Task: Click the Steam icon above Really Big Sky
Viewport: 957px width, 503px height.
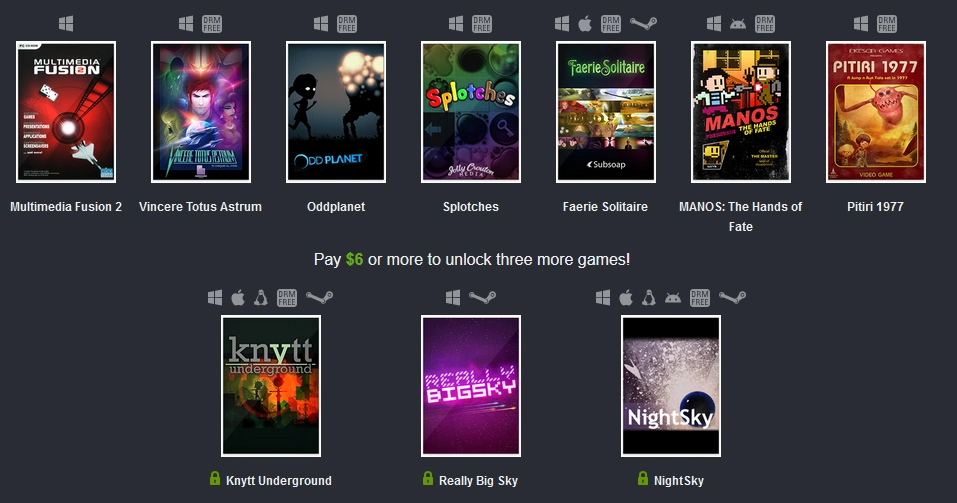Action: 482,297
